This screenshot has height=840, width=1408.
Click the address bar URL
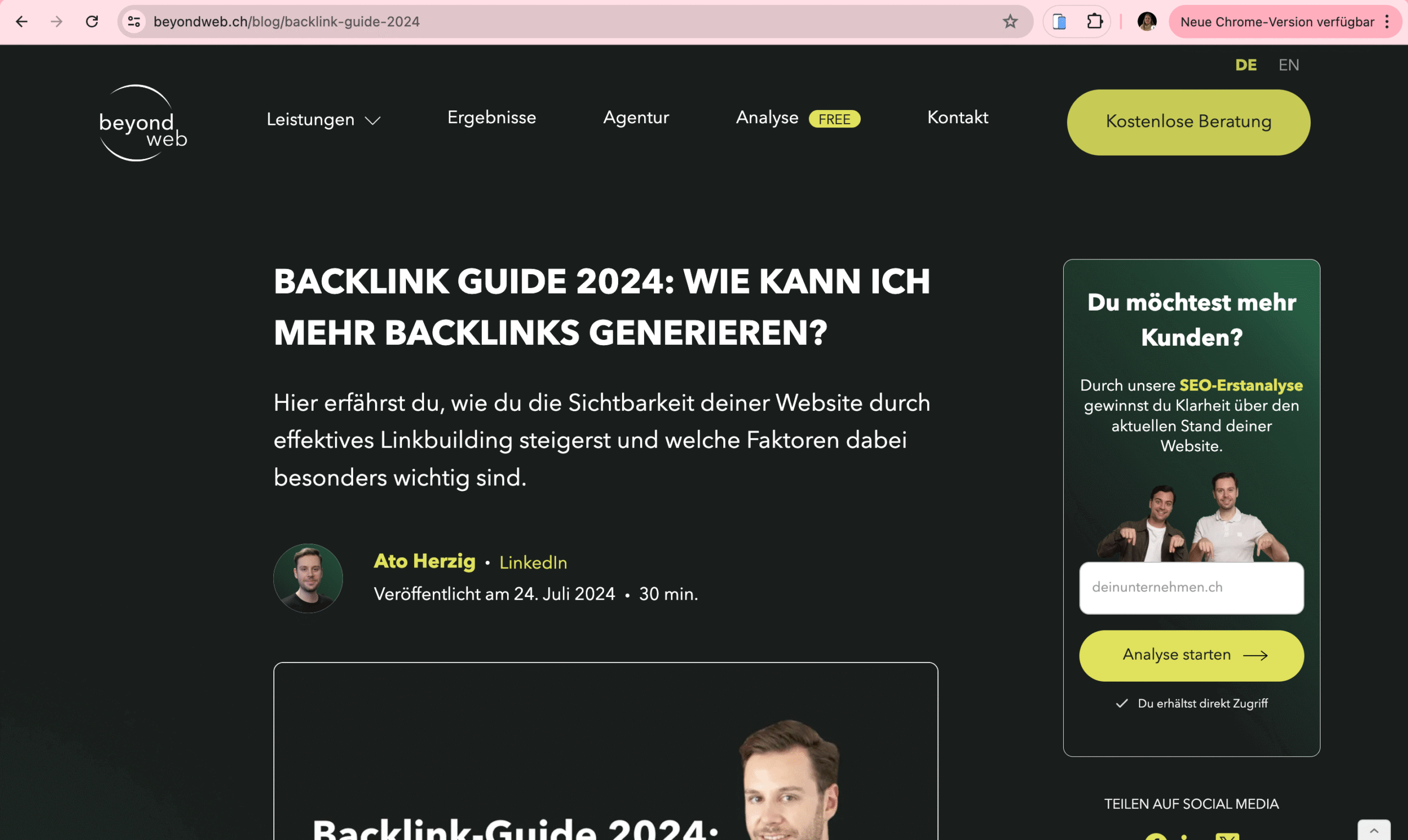click(x=287, y=21)
